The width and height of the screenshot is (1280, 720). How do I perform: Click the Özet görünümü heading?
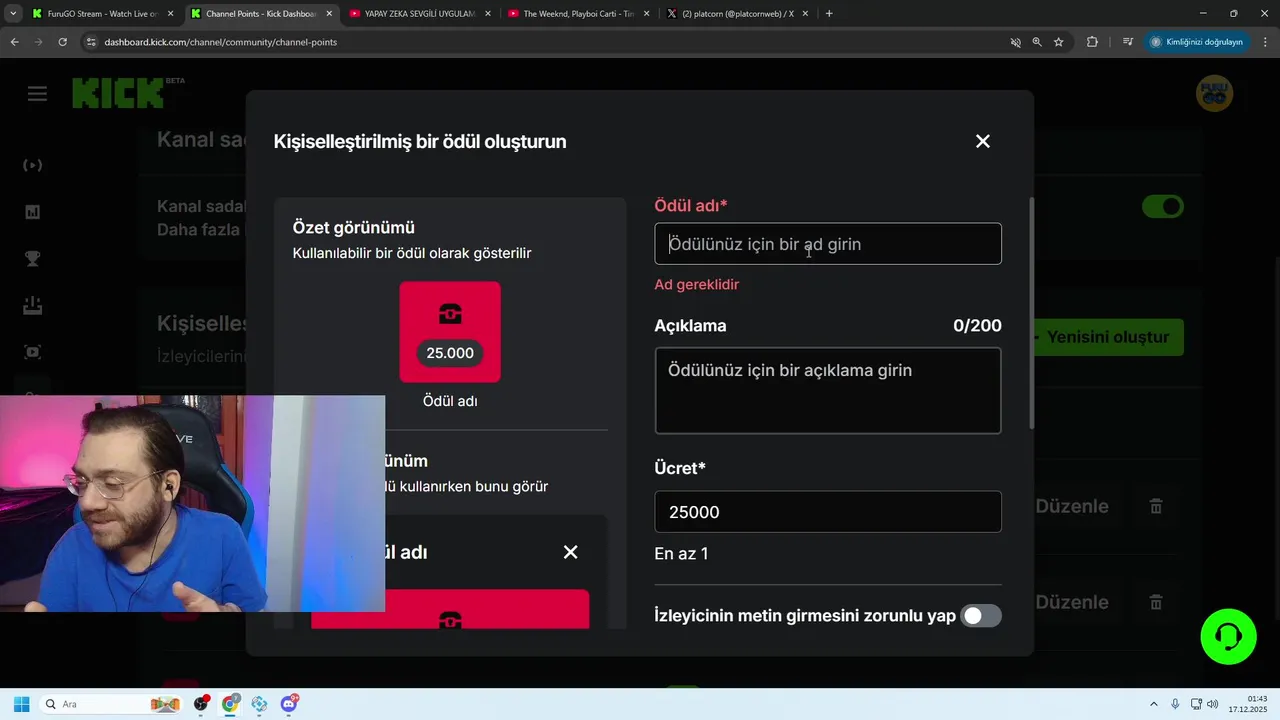[x=353, y=228]
